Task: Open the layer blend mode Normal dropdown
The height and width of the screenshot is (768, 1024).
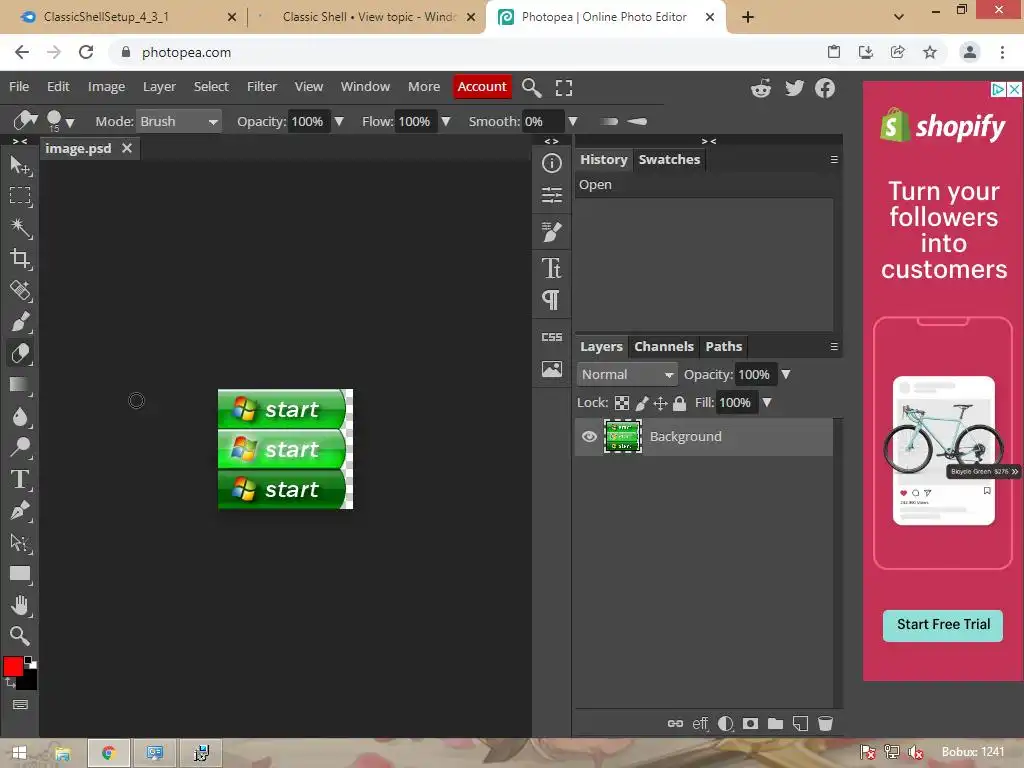Action: point(627,375)
